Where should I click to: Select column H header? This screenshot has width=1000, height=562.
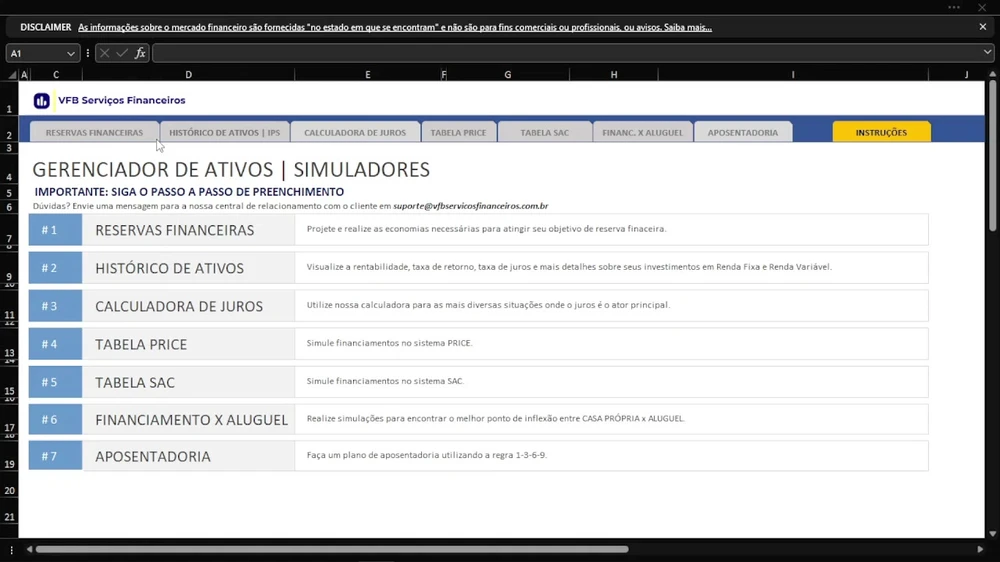point(614,75)
